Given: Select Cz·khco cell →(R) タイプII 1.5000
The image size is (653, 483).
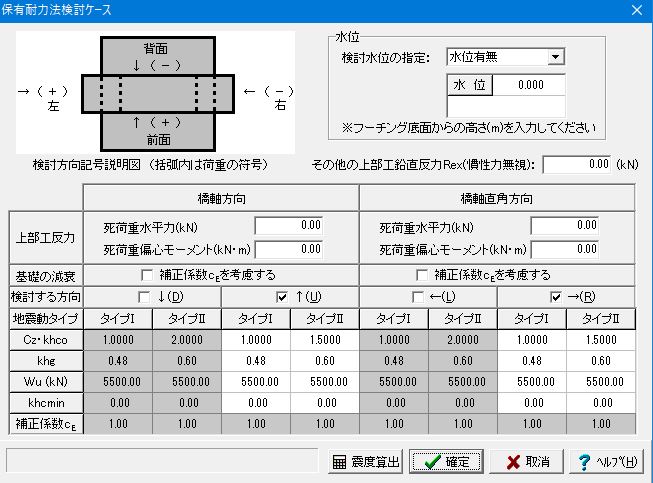Looking at the screenshot, I should pyautogui.click(x=601, y=340).
